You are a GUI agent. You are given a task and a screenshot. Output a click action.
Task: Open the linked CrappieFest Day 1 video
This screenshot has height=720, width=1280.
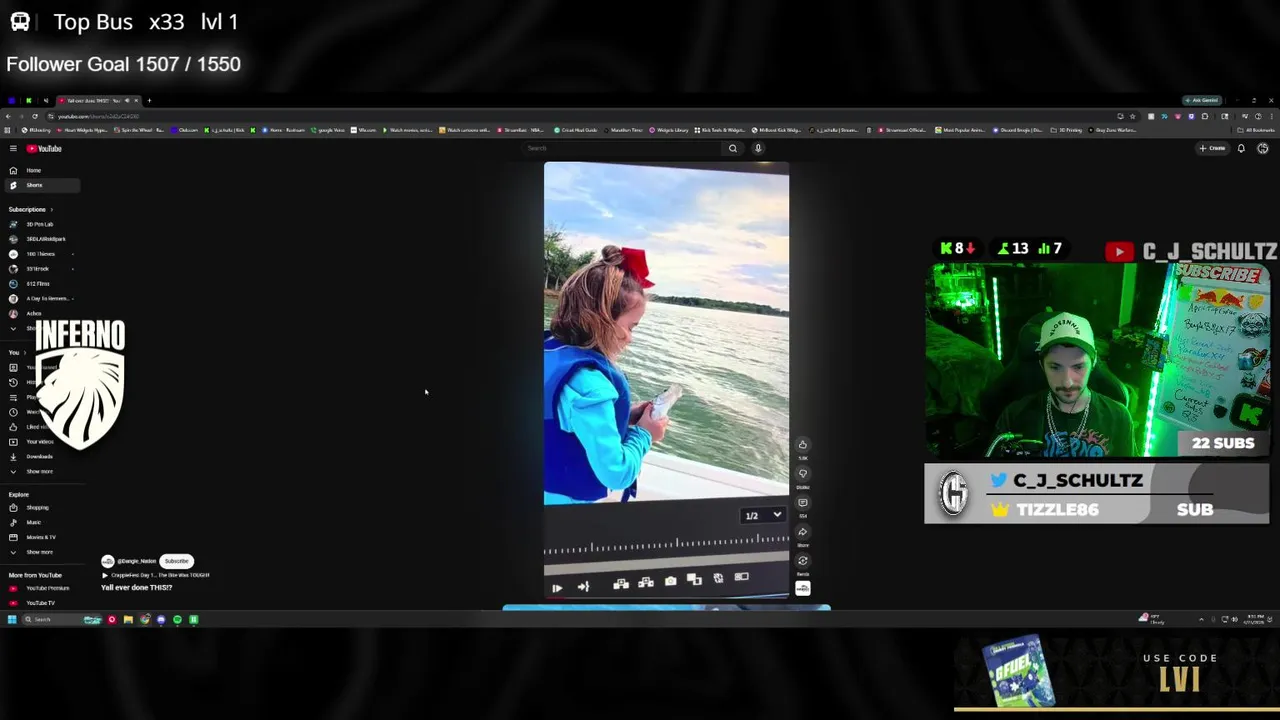tap(156, 576)
